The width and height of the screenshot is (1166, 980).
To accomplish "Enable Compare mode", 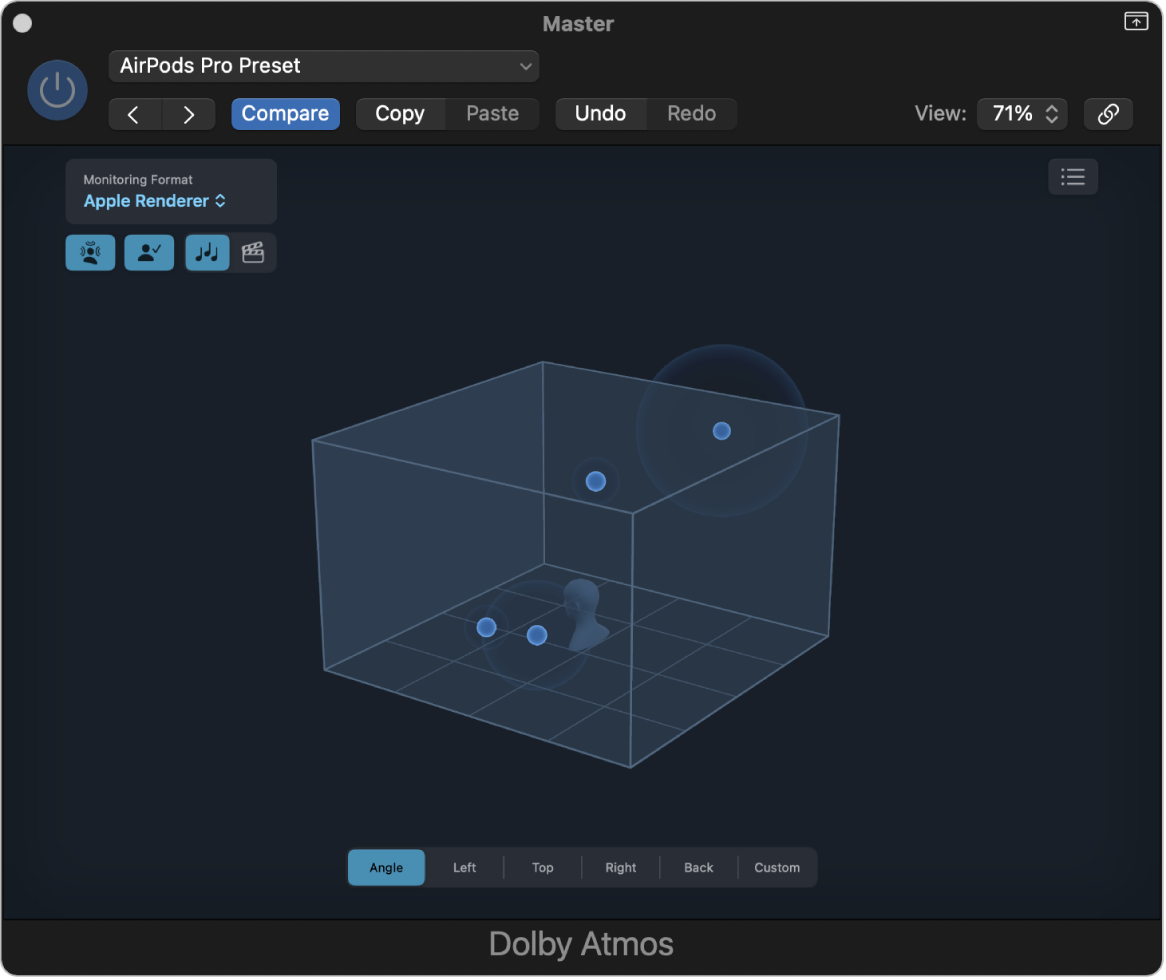I will click(x=285, y=113).
